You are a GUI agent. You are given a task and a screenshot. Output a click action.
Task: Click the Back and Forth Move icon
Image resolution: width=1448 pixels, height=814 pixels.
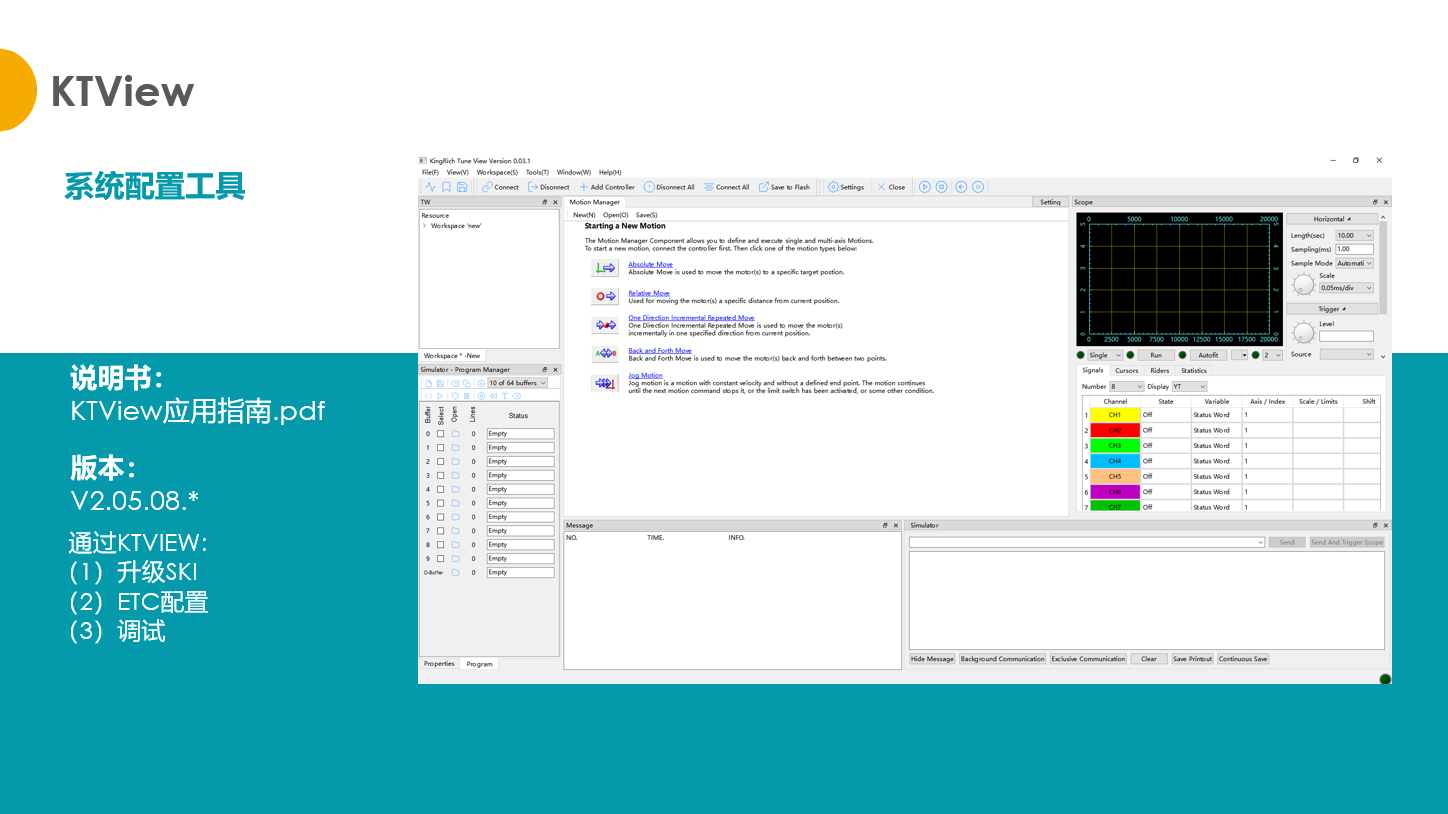coord(605,353)
